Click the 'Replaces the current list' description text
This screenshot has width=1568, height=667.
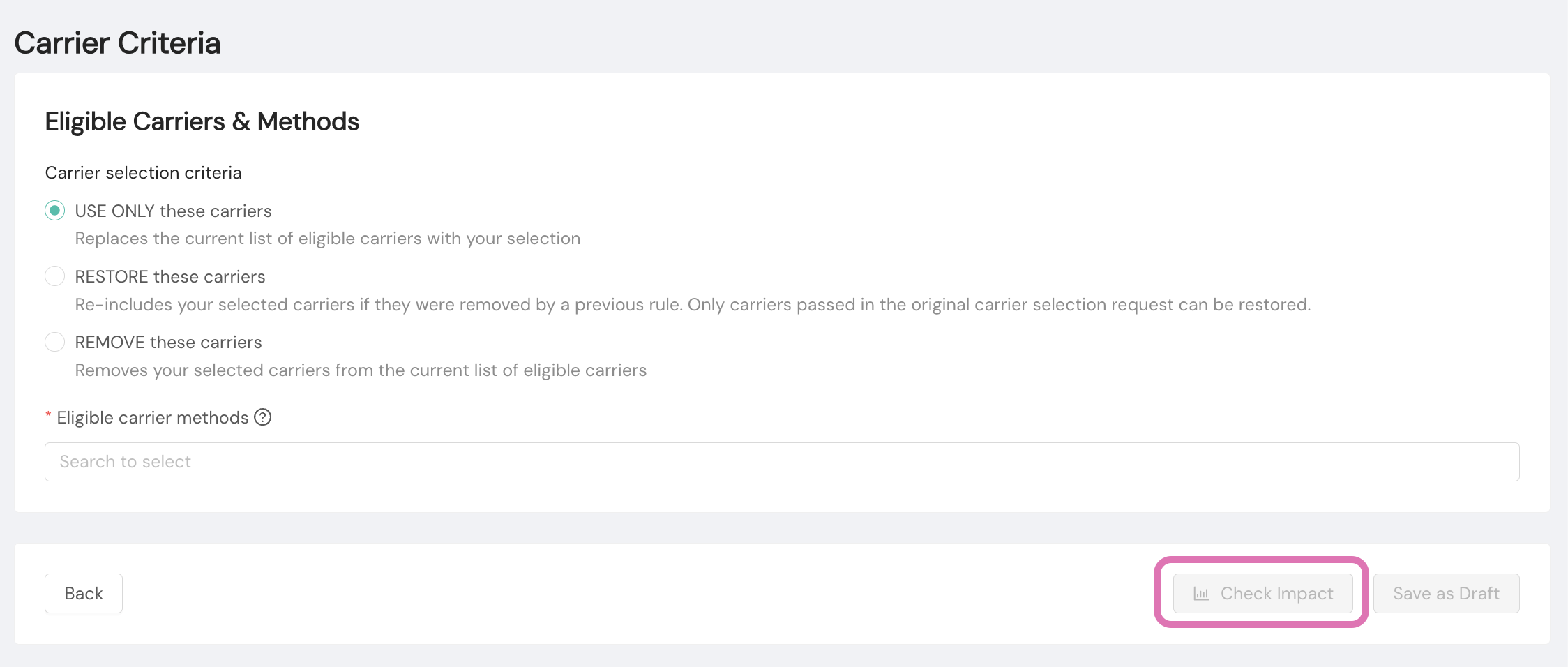[328, 239]
